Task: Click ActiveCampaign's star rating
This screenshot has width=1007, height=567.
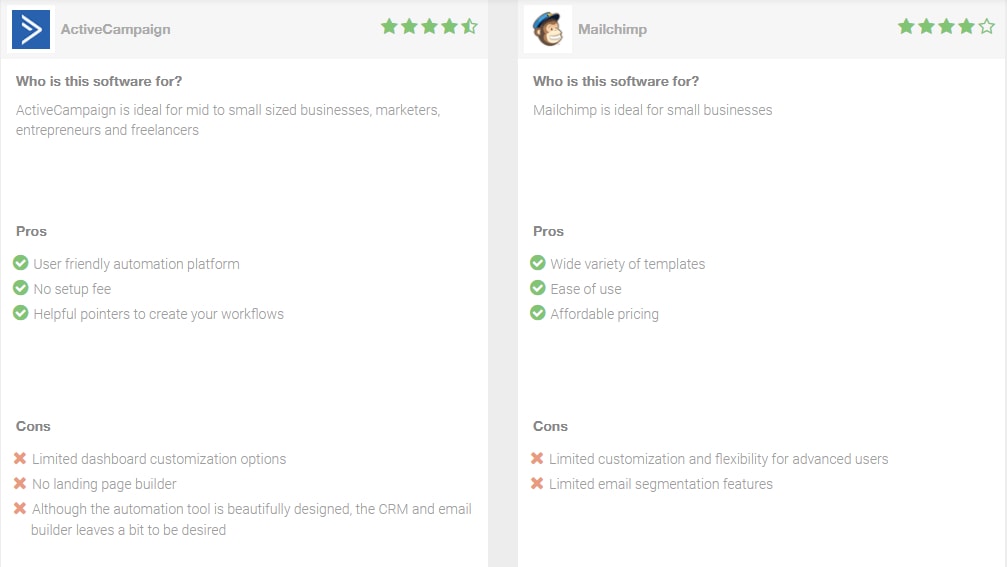Action: pyautogui.click(x=429, y=26)
